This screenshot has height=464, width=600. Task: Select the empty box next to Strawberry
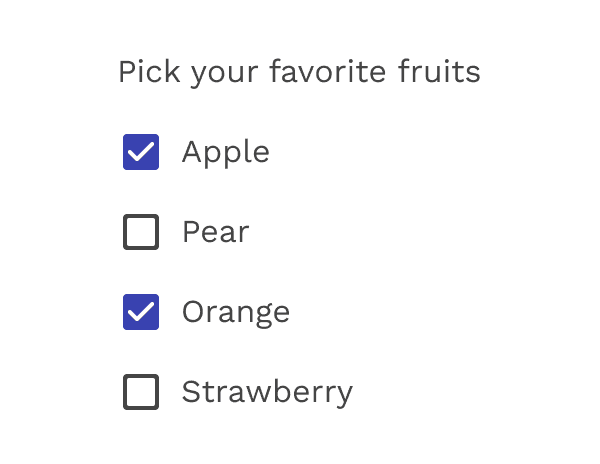(x=141, y=392)
